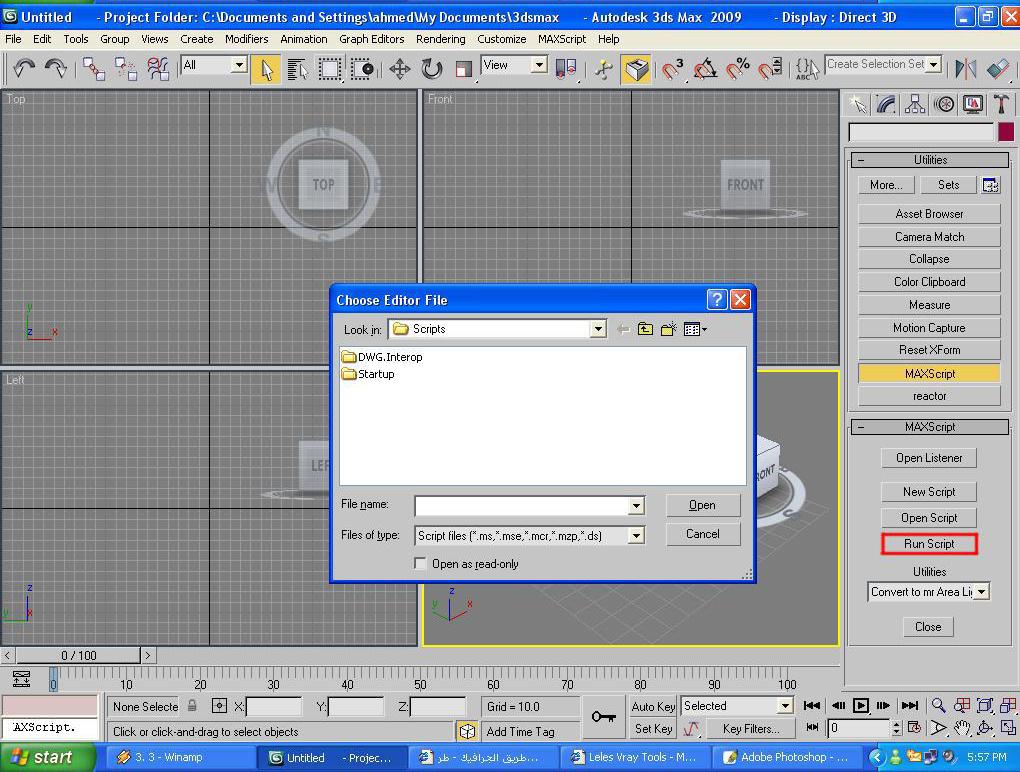Open the Modifiers menu
This screenshot has width=1020, height=772.
click(x=247, y=39)
